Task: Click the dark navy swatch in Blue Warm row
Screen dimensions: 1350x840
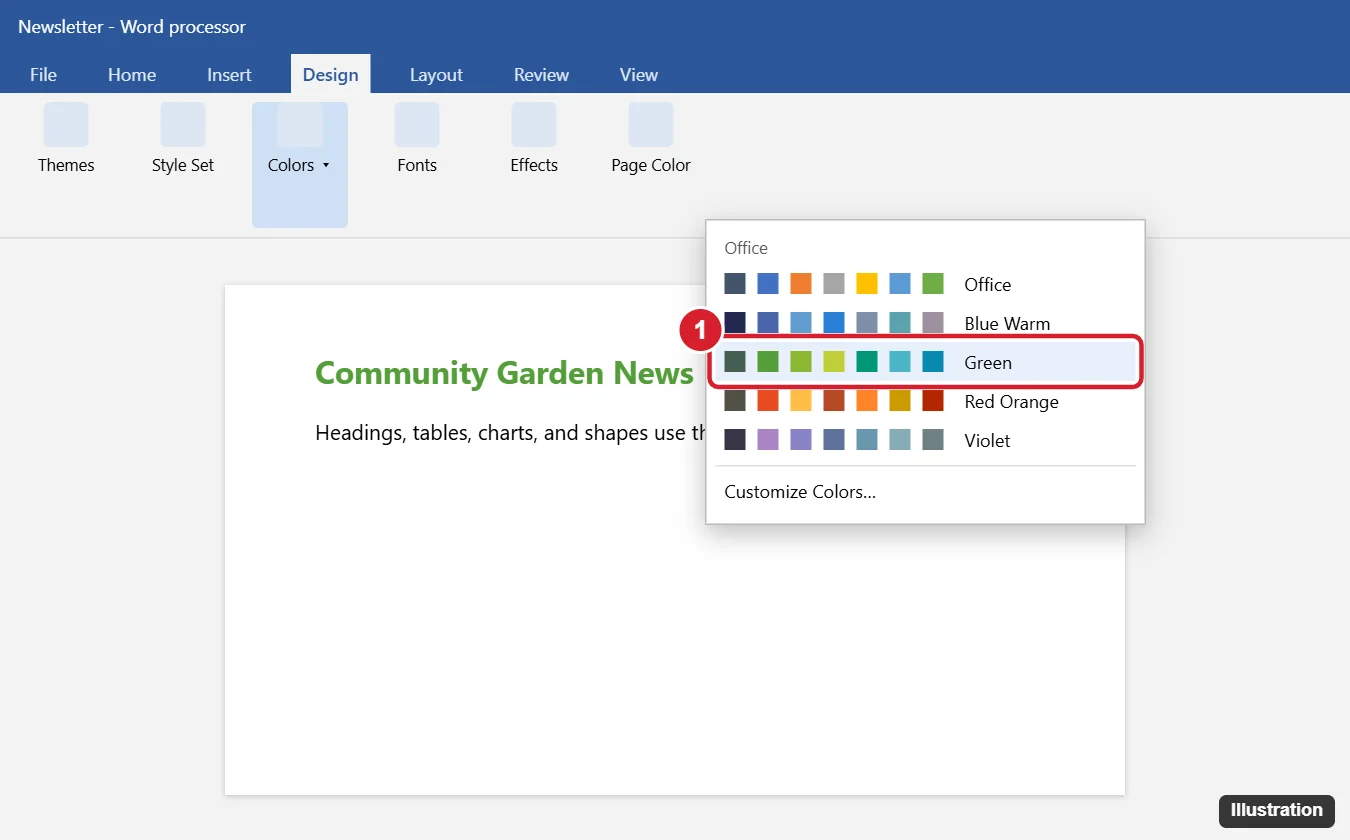Action: point(735,323)
